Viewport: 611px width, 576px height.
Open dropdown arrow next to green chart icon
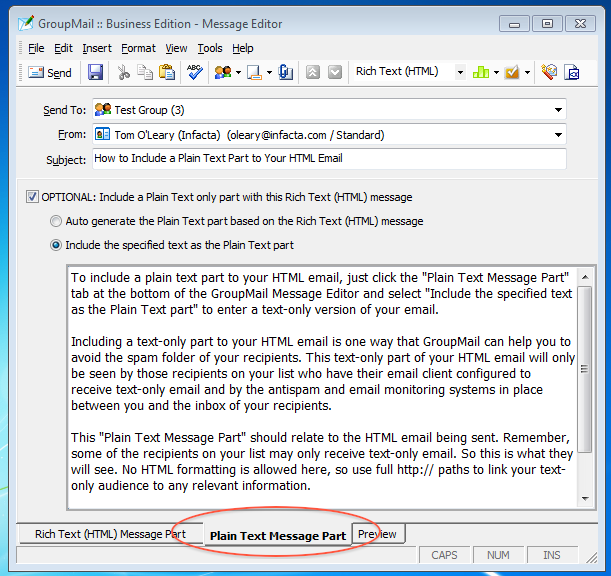(x=496, y=72)
